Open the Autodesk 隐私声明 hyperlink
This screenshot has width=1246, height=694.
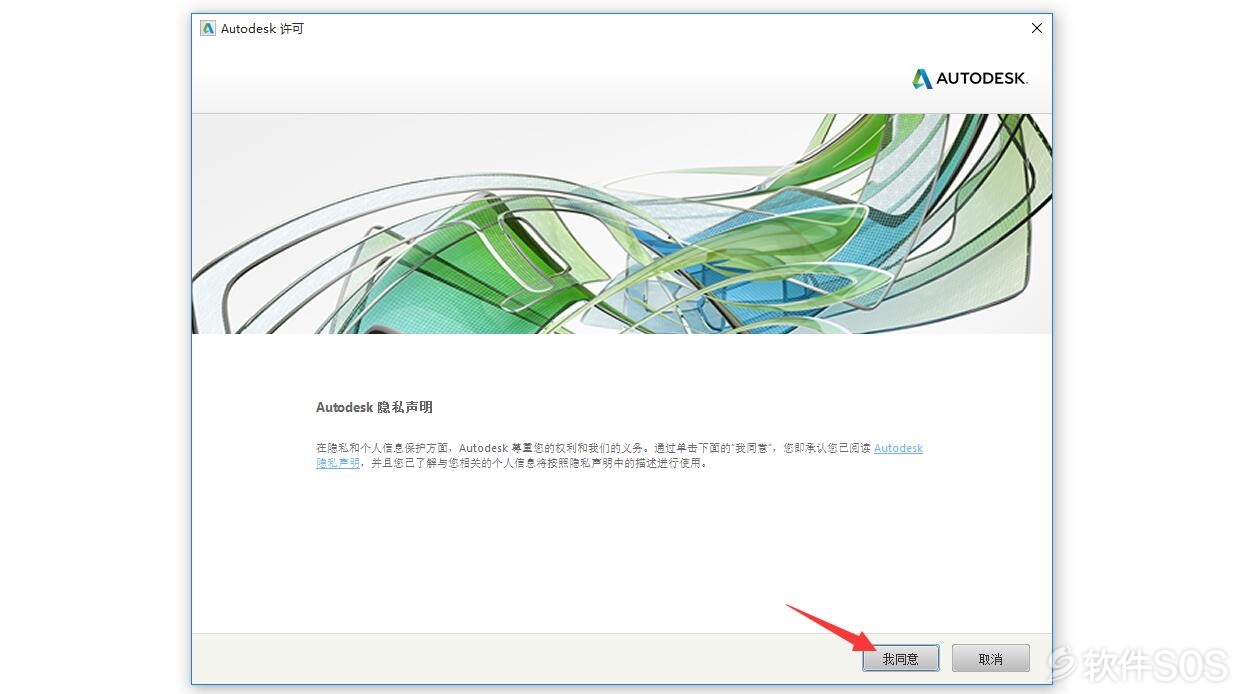[898, 448]
